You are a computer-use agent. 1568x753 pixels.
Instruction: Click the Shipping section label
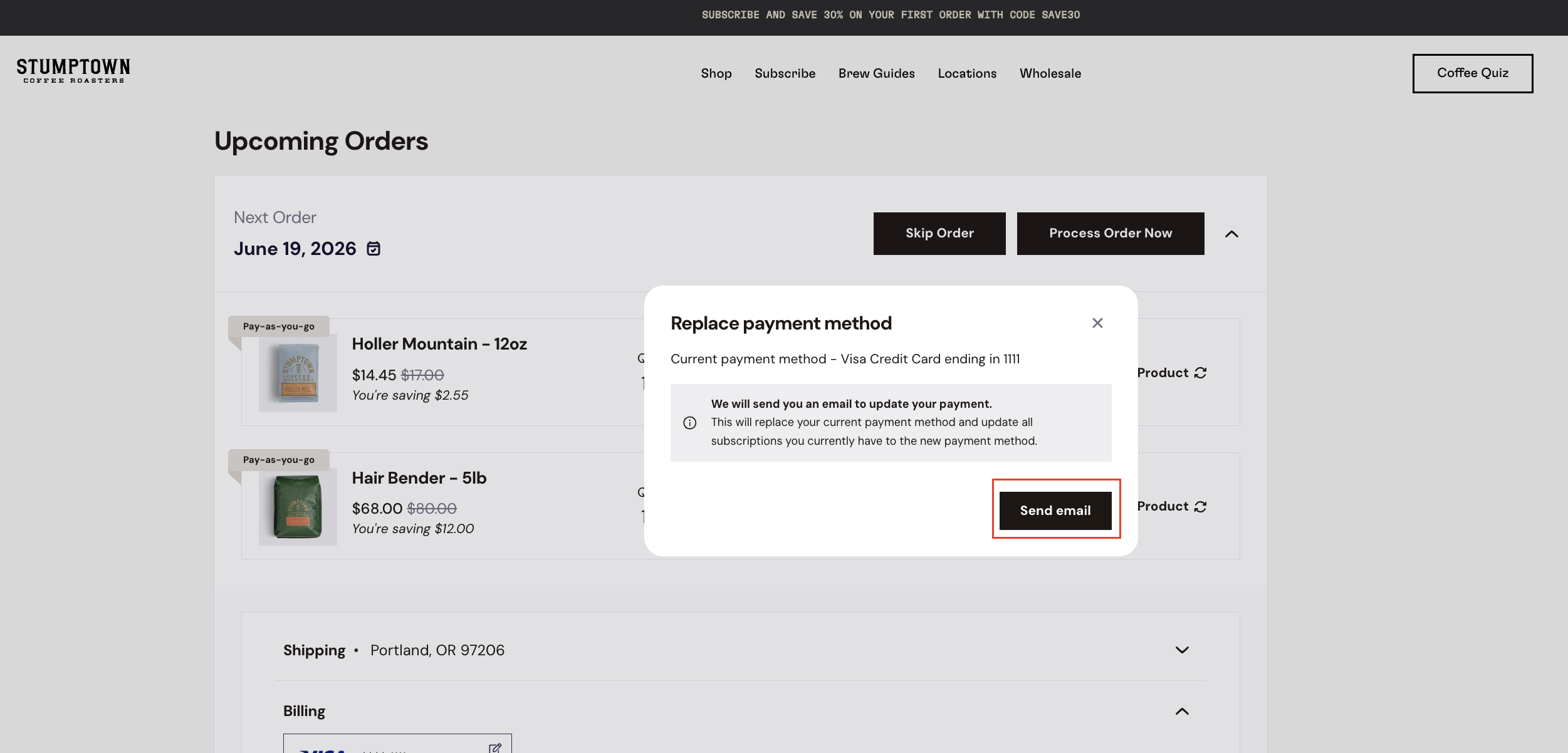coord(314,650)
